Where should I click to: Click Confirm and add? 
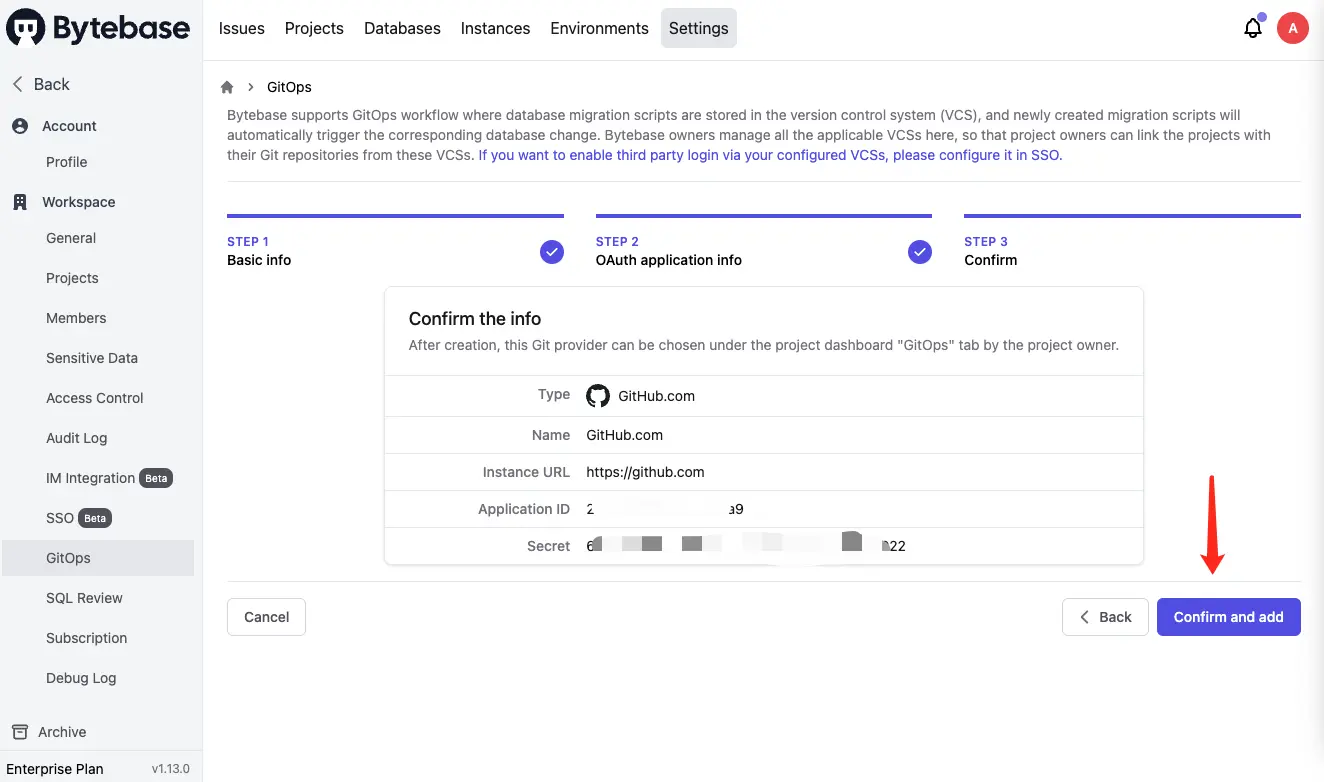1228,617
